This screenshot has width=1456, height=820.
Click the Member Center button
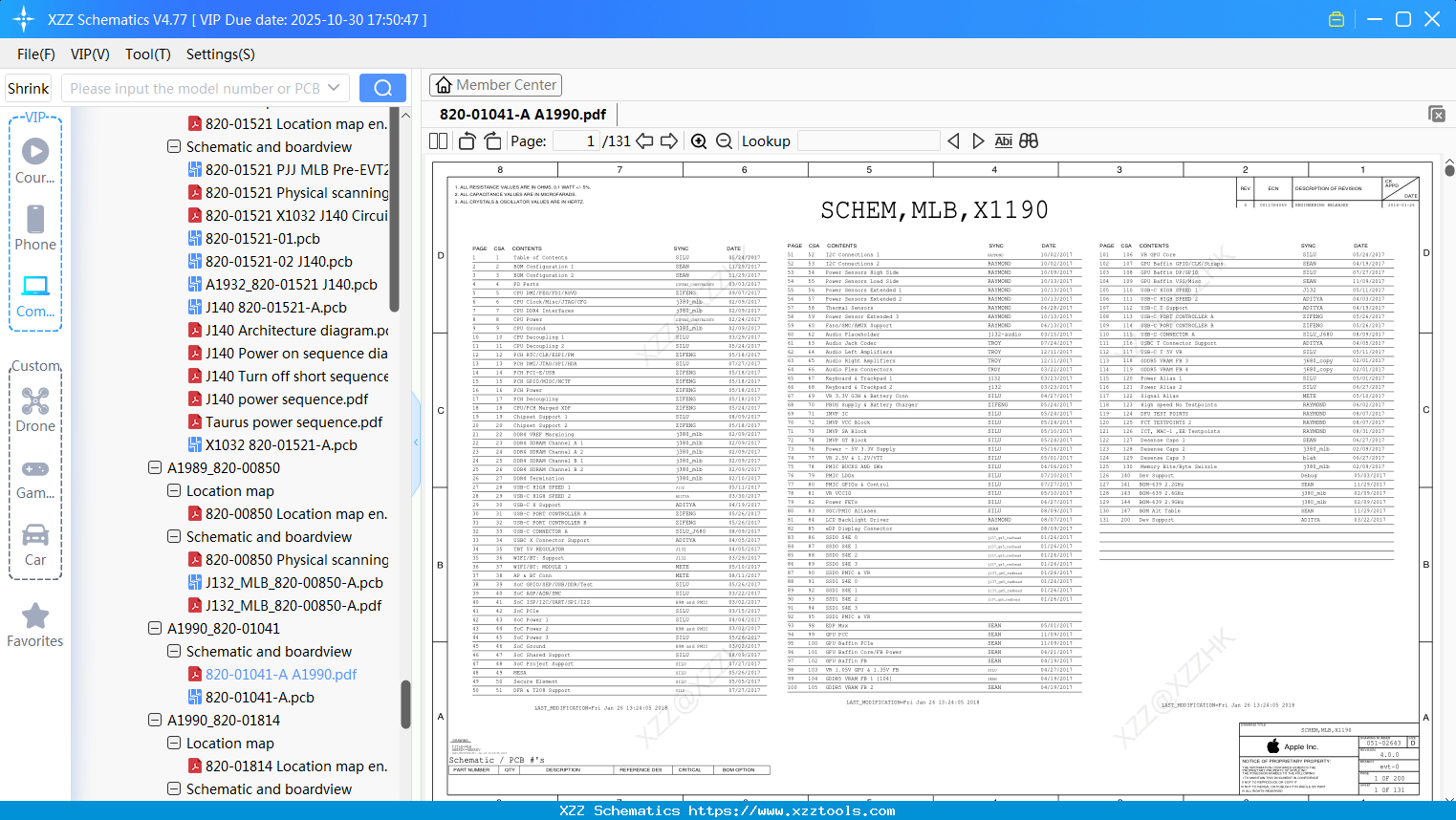point(495,85)
